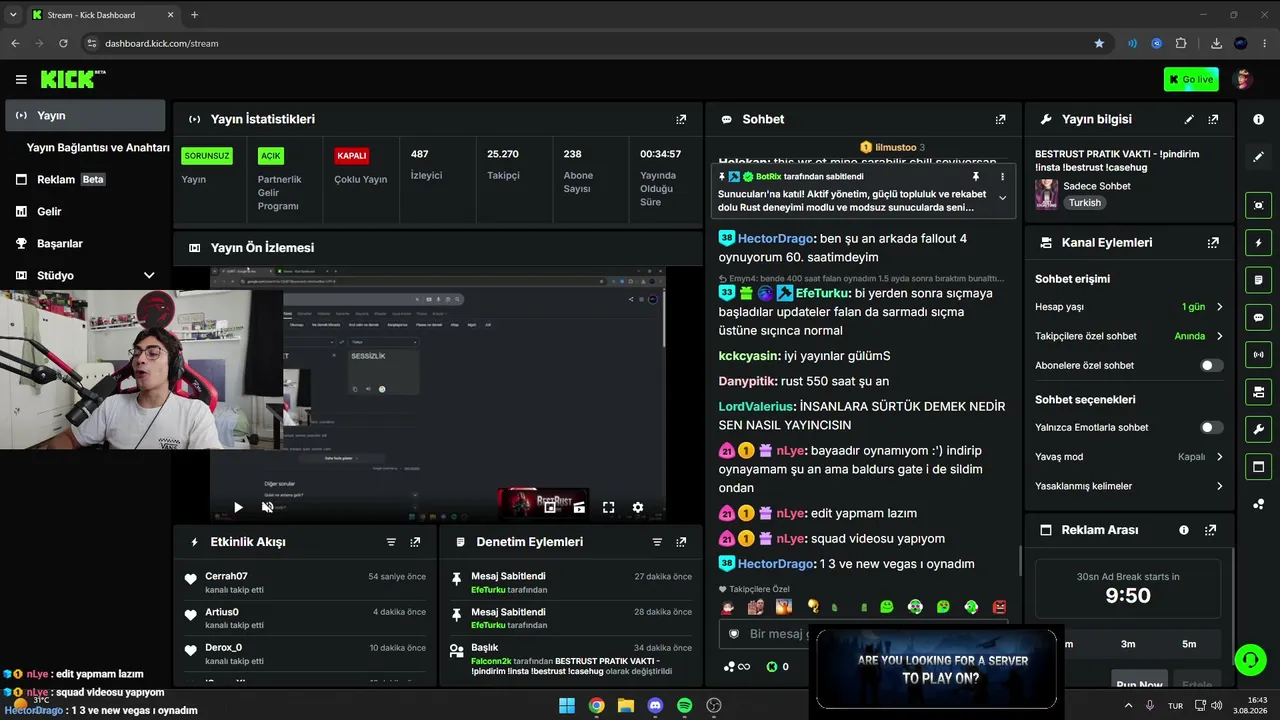Screen dimensions: 1280x720
Task: Toggle the broadcast stats widget in right rail
Action: coord(1258,354)
